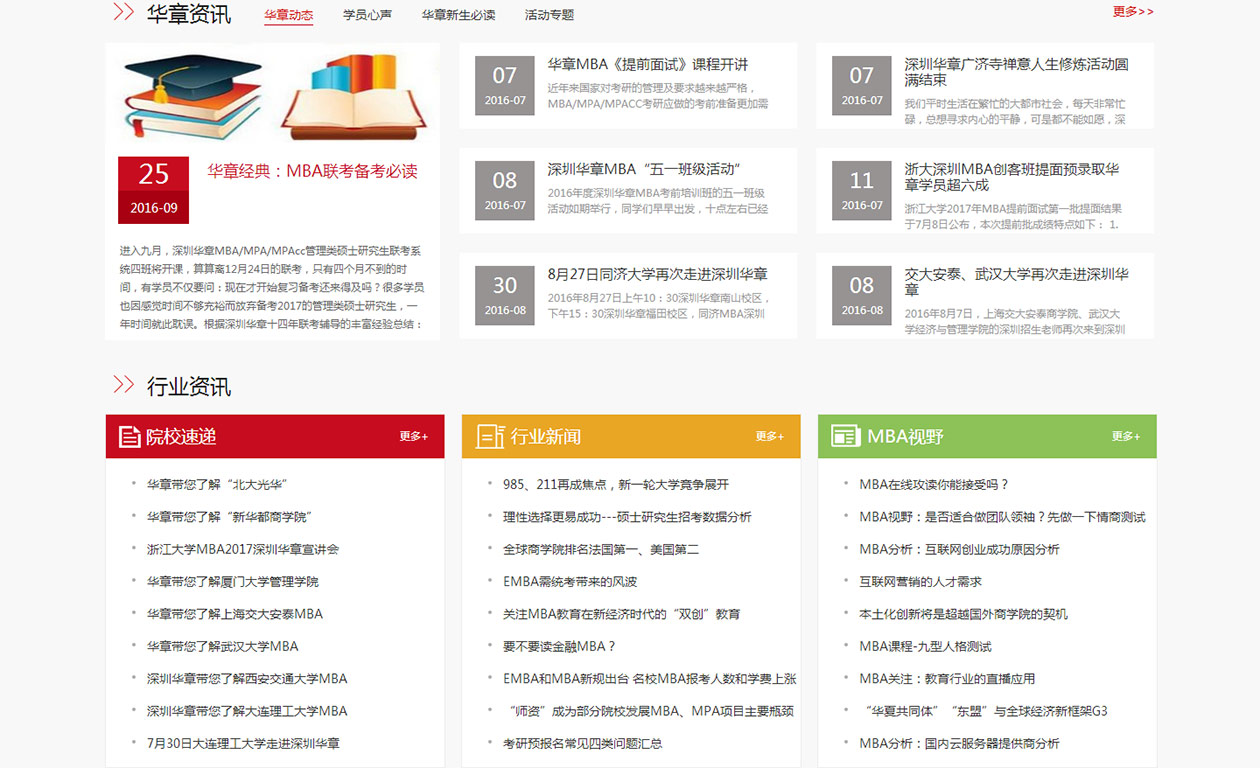
Task: Click the 华章资讯 section heading
Action: [x=189, y=14]
